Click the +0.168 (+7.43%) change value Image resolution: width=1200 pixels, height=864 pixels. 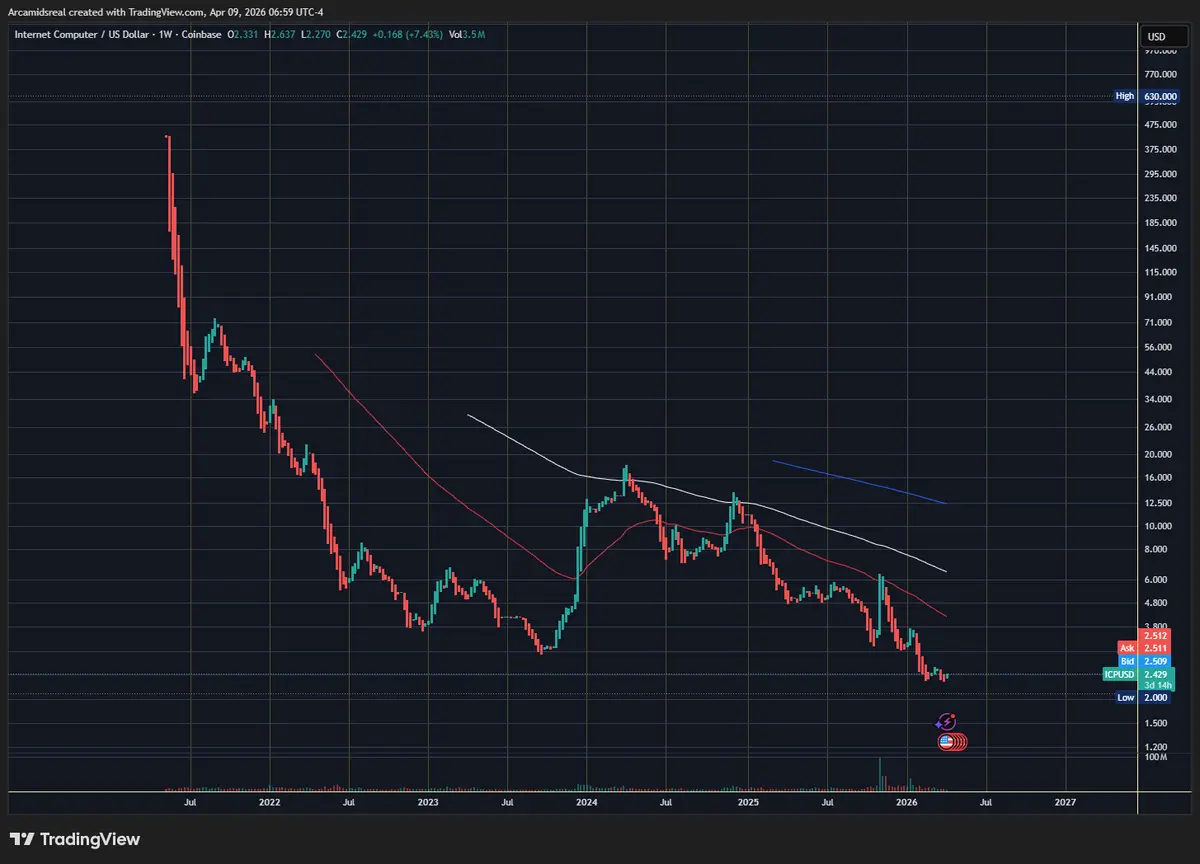click(x=409, y=34)
